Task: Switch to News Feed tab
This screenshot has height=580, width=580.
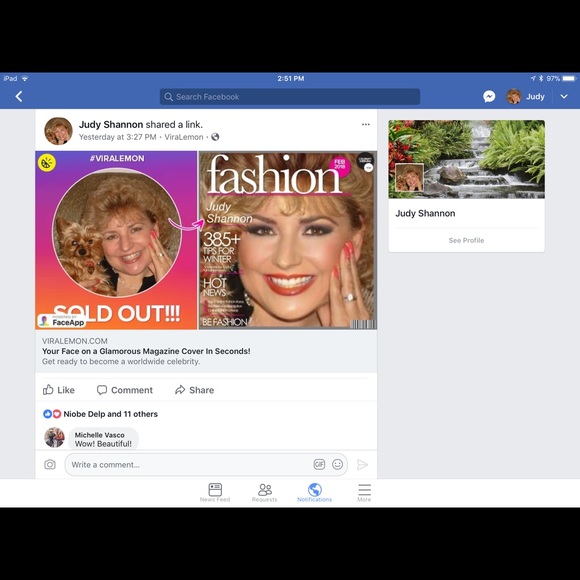Action: 215,493
